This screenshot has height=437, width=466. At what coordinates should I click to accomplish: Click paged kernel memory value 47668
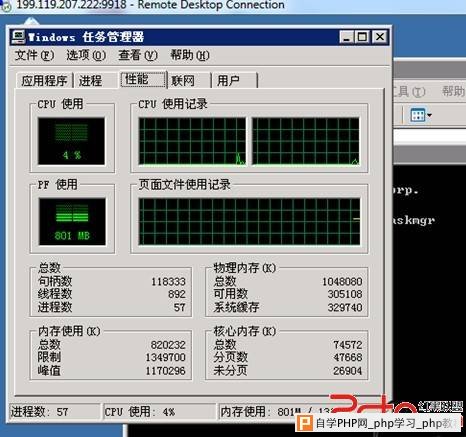[x=348, y=358]
